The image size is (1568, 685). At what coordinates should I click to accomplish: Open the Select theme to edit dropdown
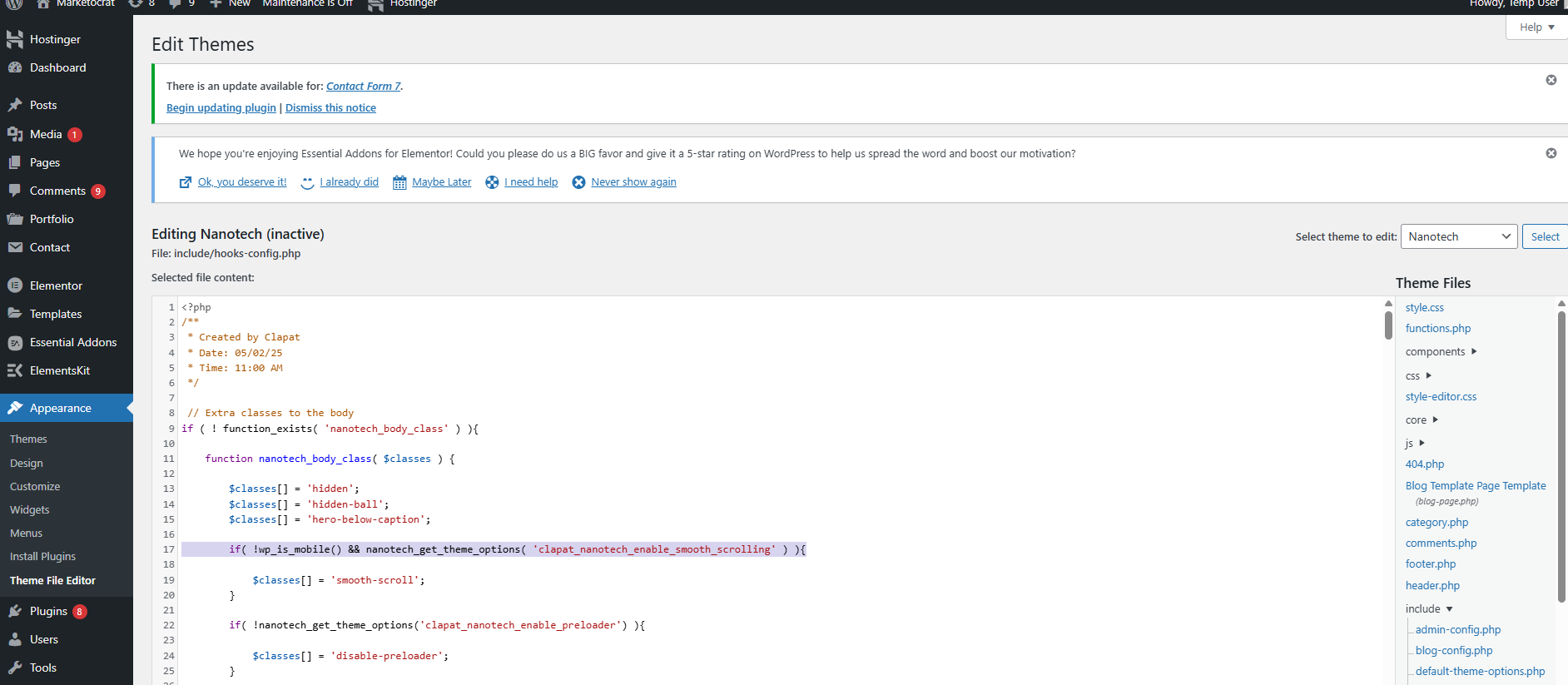pyautogui.click(x=1459, y=236)
